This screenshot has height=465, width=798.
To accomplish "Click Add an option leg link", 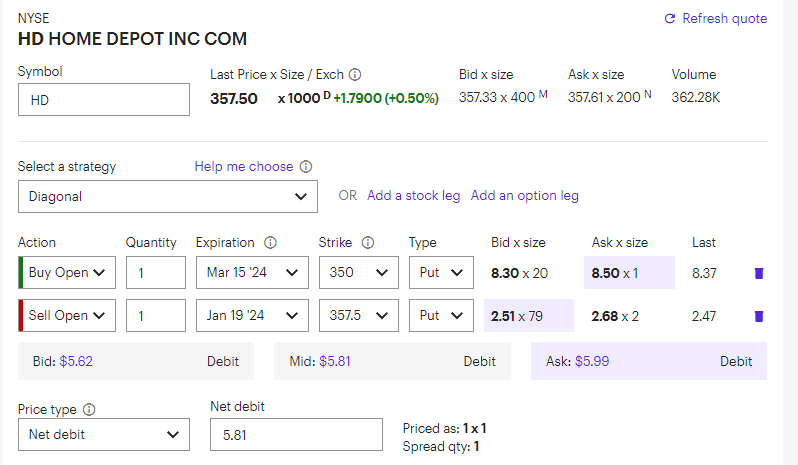I will point(525,196).
